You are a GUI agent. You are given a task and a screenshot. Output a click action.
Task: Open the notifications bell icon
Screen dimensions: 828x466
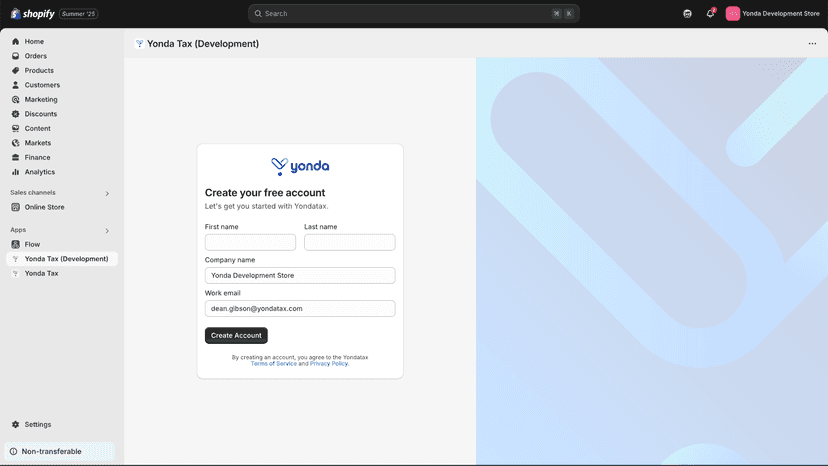pos(710,14)
